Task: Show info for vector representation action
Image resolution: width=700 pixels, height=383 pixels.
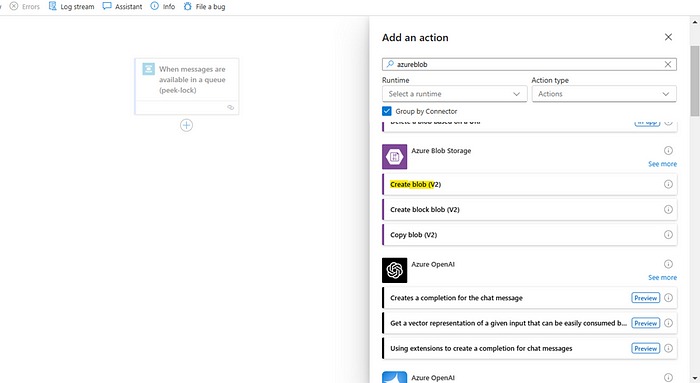Action: (x=668, y=323)
